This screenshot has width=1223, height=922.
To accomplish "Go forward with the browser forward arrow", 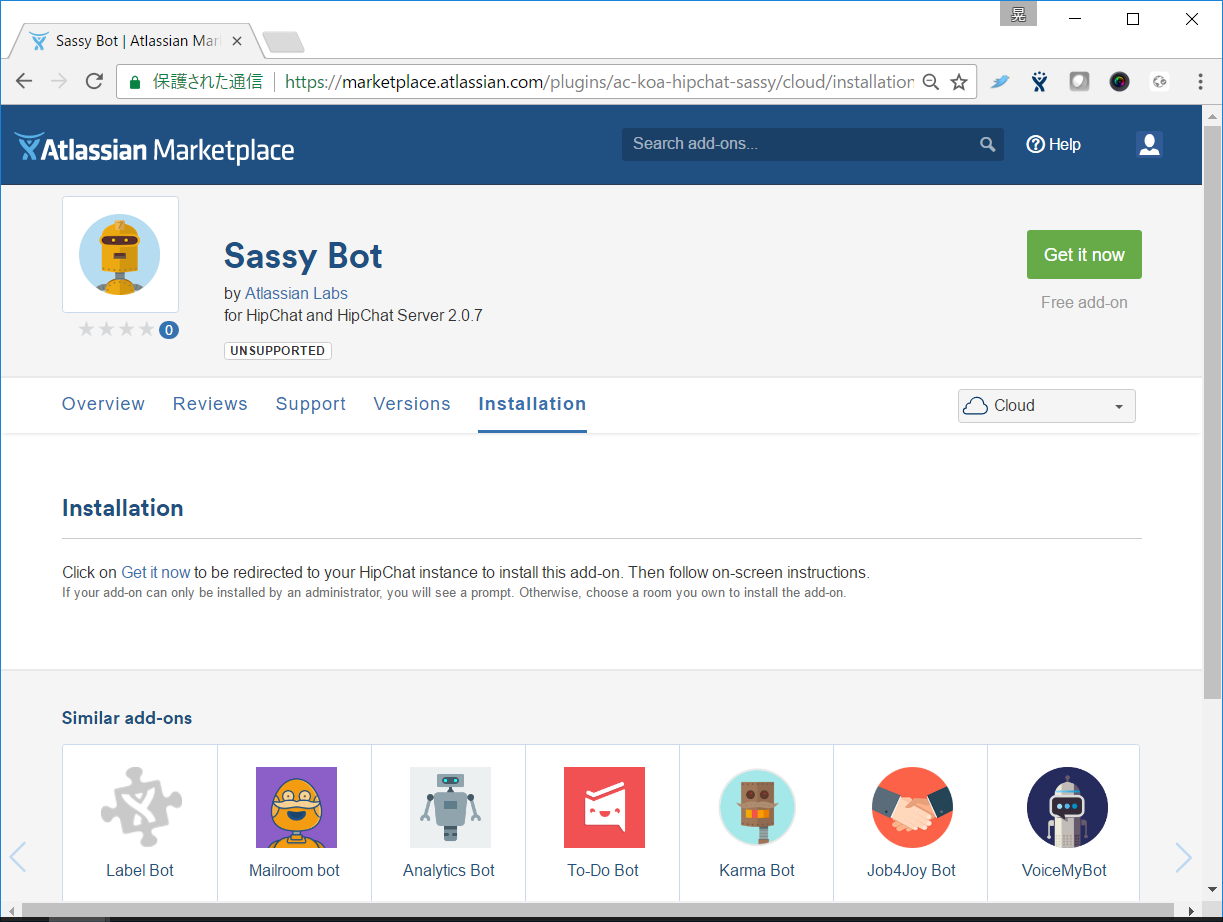I will coord(59,82).
